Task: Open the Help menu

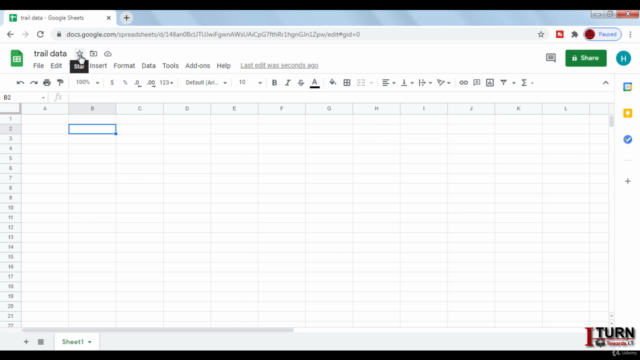Action: [x=223, y=66]
